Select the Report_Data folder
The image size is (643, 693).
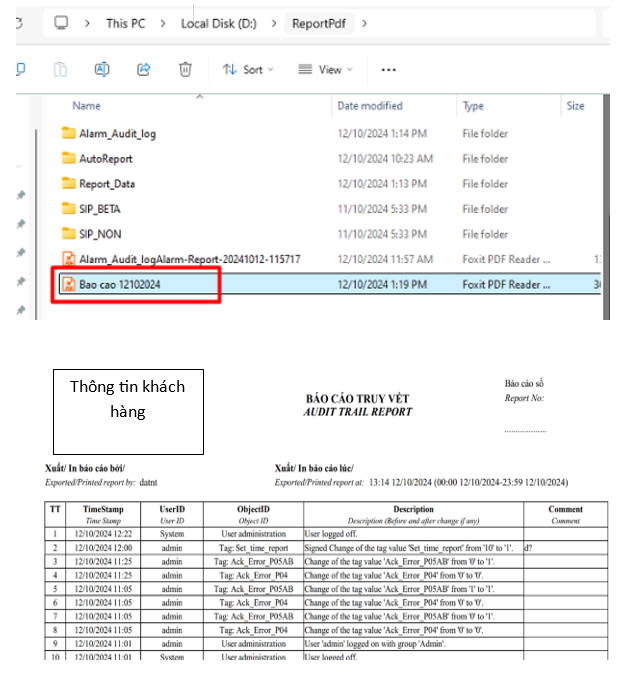tap(107, 184)
